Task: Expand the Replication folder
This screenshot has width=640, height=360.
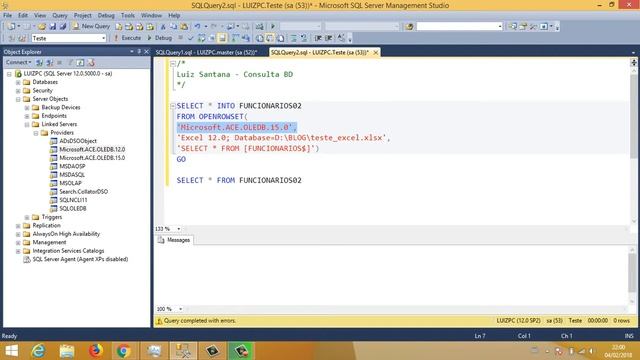Action: pos(18,226)
